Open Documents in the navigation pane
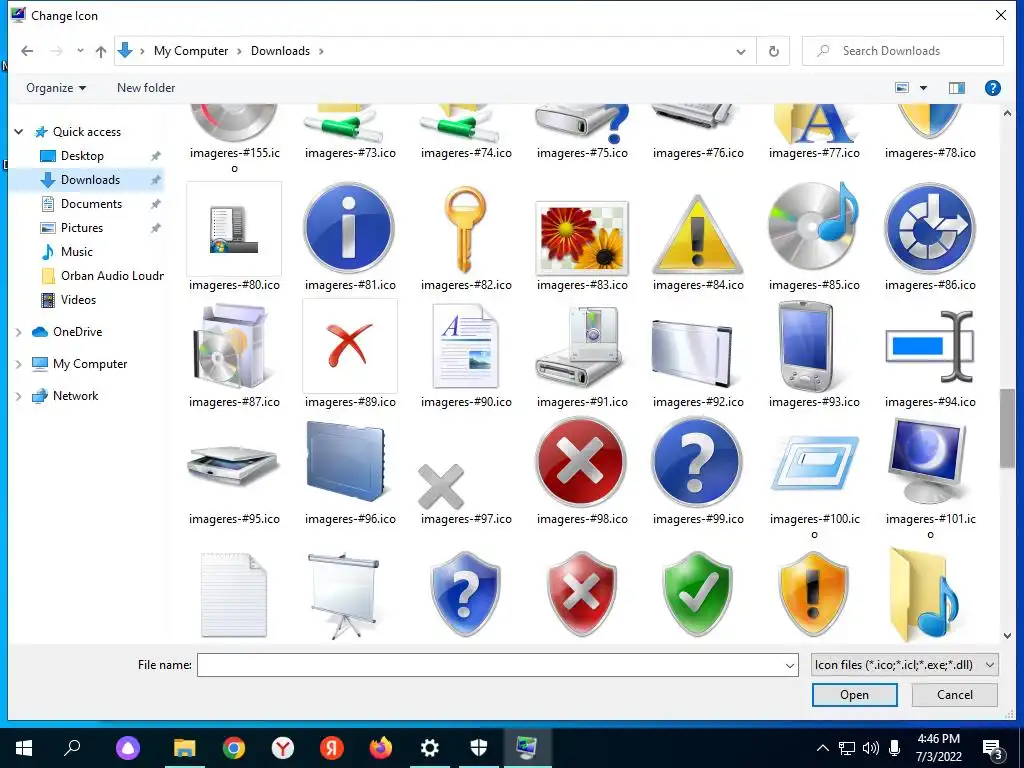This screenshot has width=1024, height=768. click(x=91, y=204)
